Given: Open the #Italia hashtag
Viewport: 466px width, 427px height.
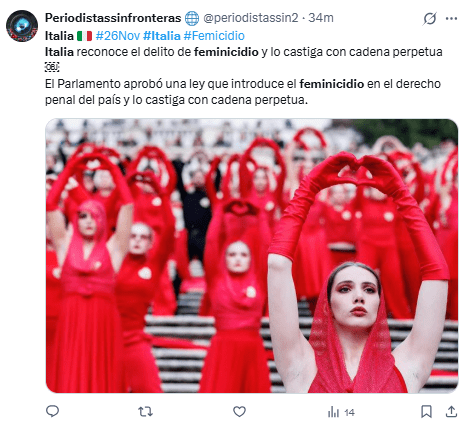Looking at the screenshot, I should pyautogui.click(x=162, y=36).
